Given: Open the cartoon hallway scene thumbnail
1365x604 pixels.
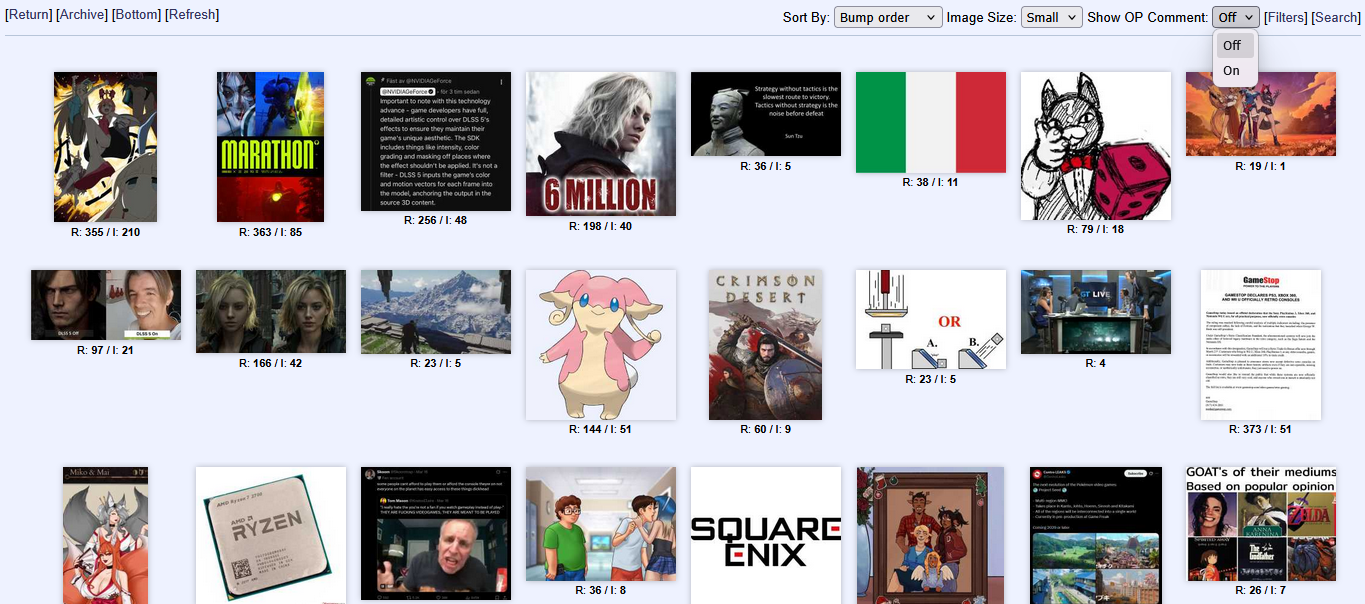Looking at the screenshot, I should coord(601,524).
